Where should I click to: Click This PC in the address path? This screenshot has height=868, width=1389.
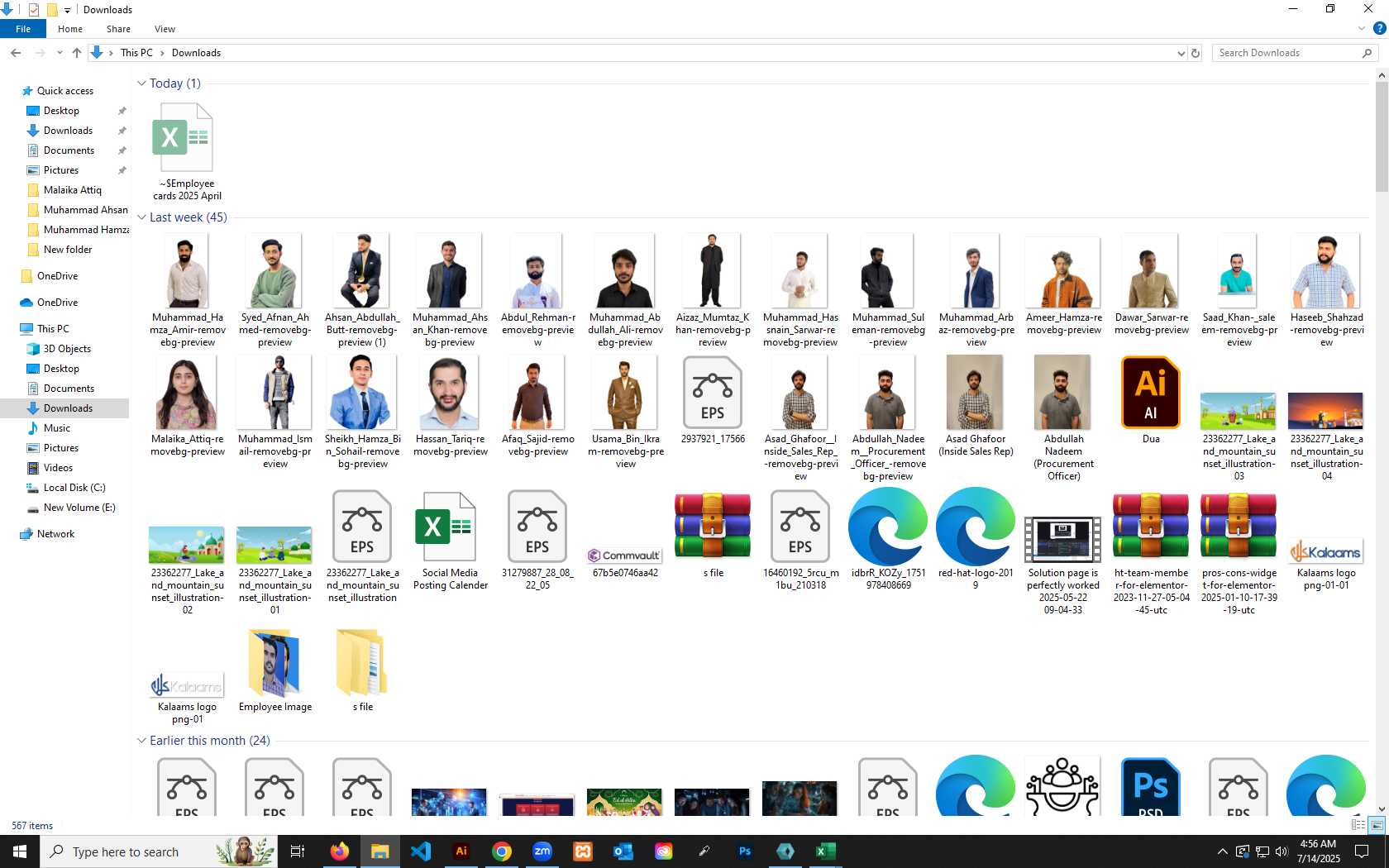pos(136,53)
